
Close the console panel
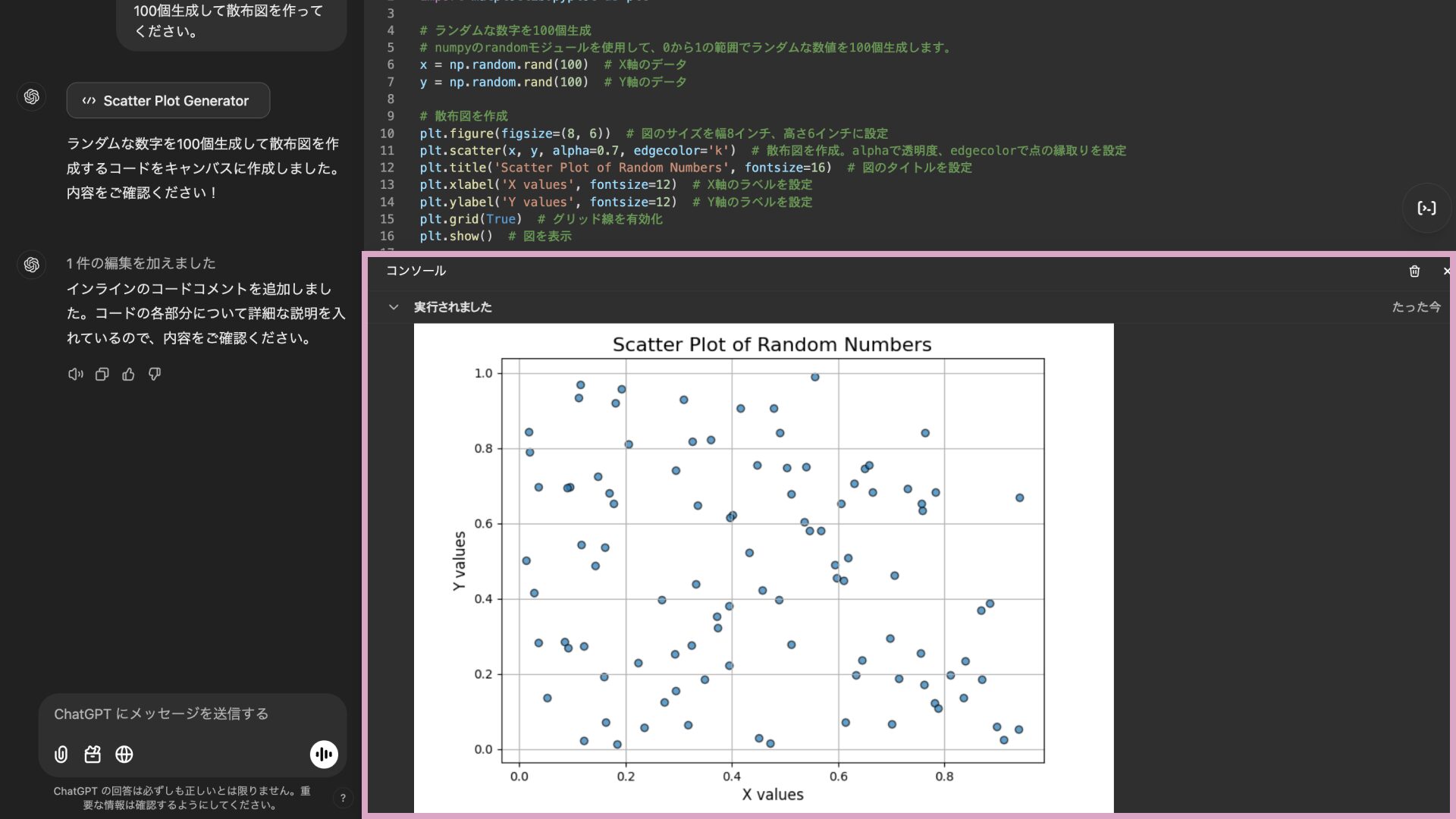[1446, 271]
